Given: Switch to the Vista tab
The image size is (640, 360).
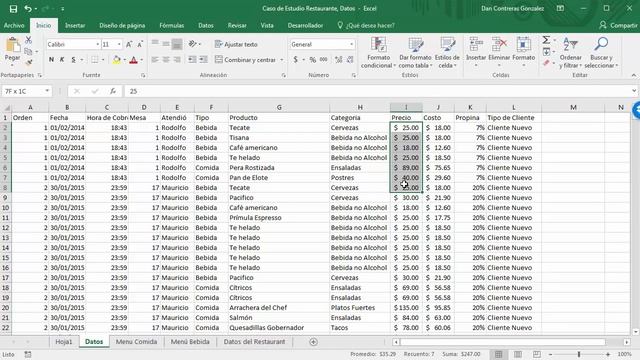Looking at the screenshot, I should (267, 25).
